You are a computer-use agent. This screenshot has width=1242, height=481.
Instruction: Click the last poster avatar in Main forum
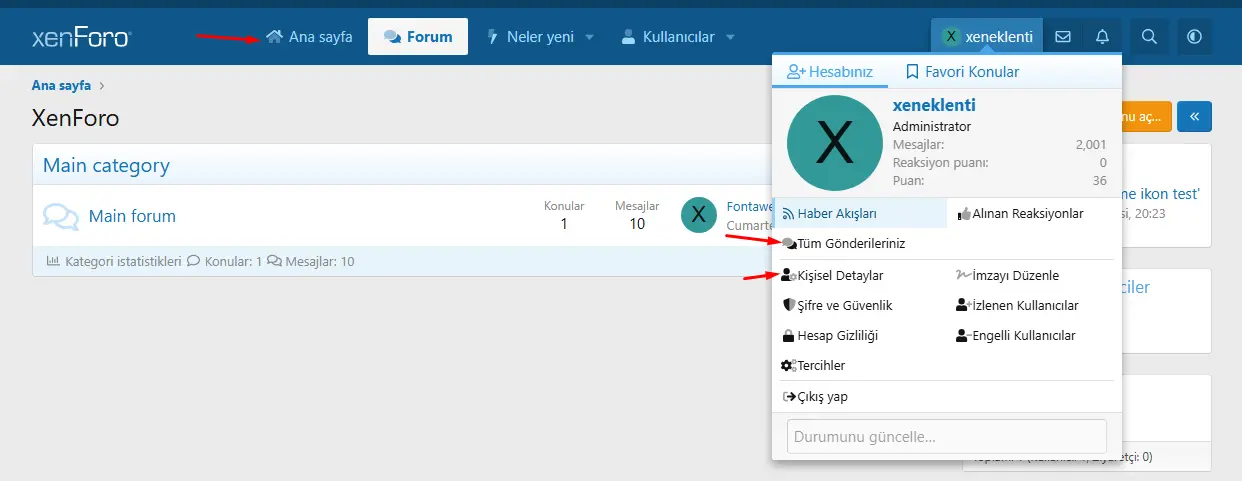click(698, 215)
